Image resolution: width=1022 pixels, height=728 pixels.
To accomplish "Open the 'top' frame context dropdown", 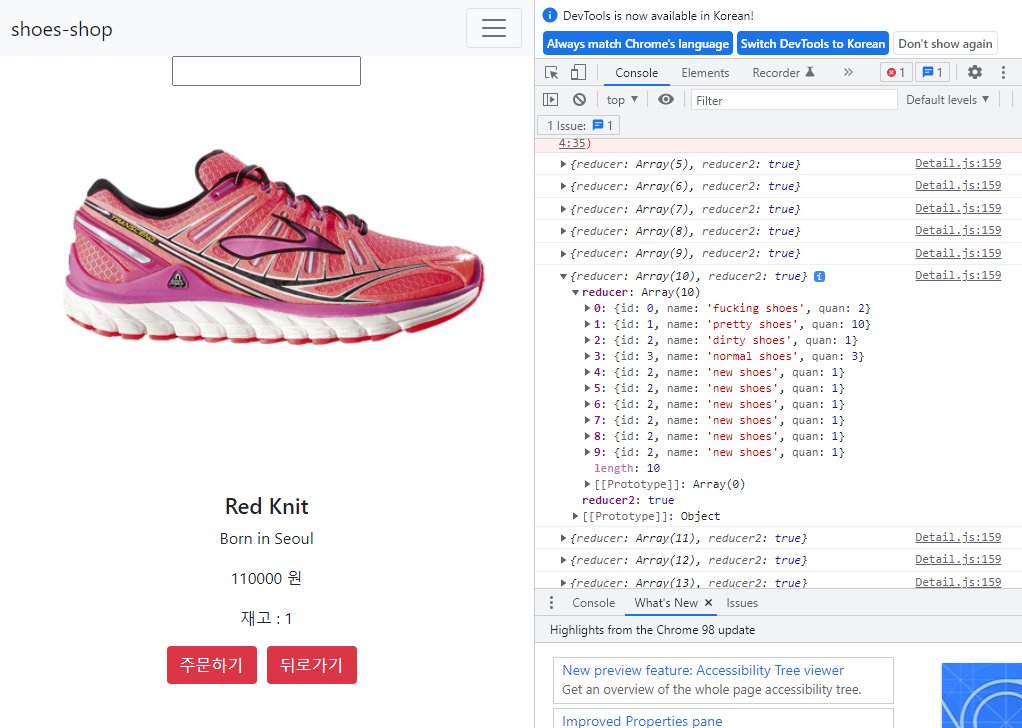I will pyautogui.click(x=621, y=99).
